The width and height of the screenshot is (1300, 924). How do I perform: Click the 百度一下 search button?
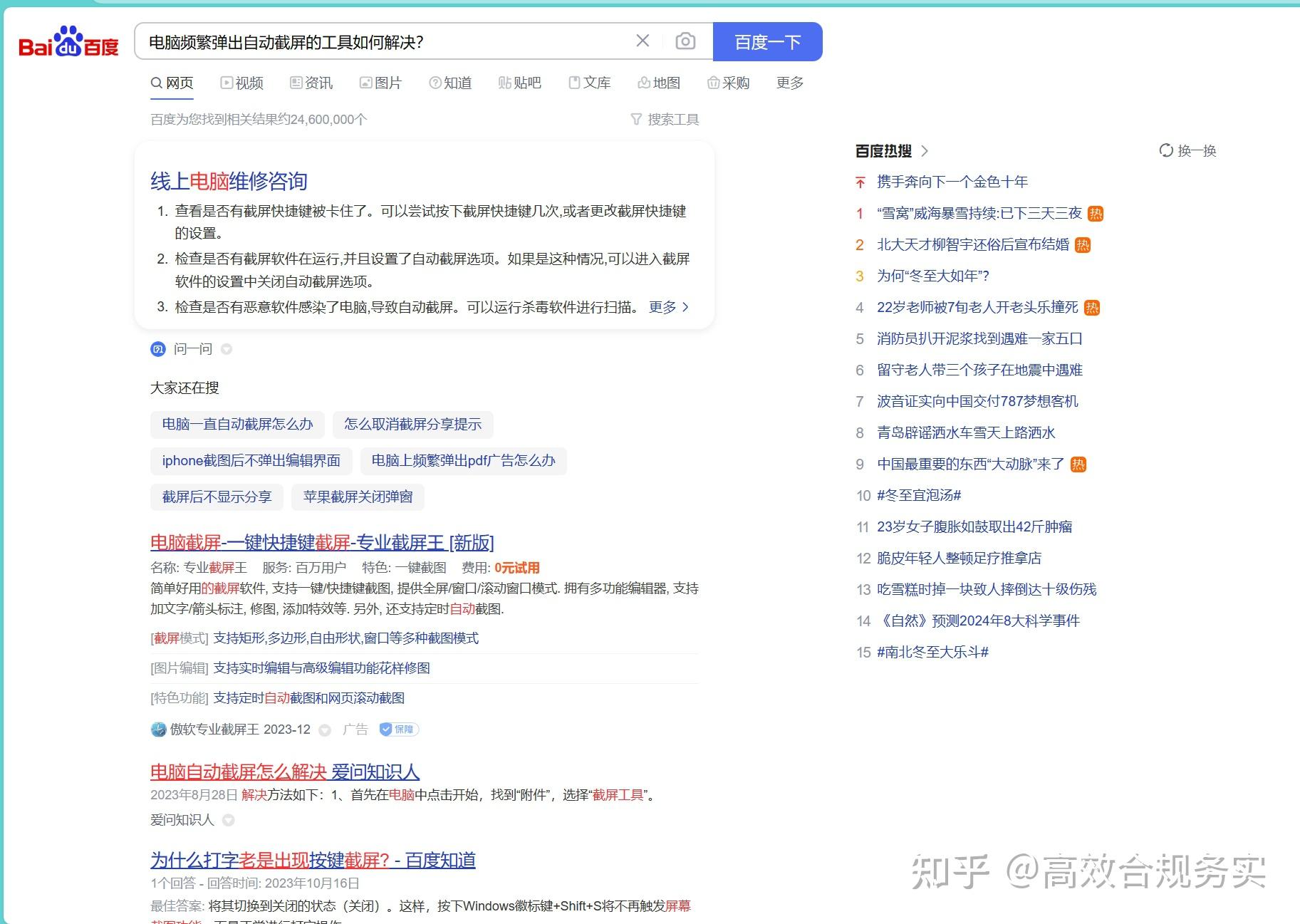(767, 41)
